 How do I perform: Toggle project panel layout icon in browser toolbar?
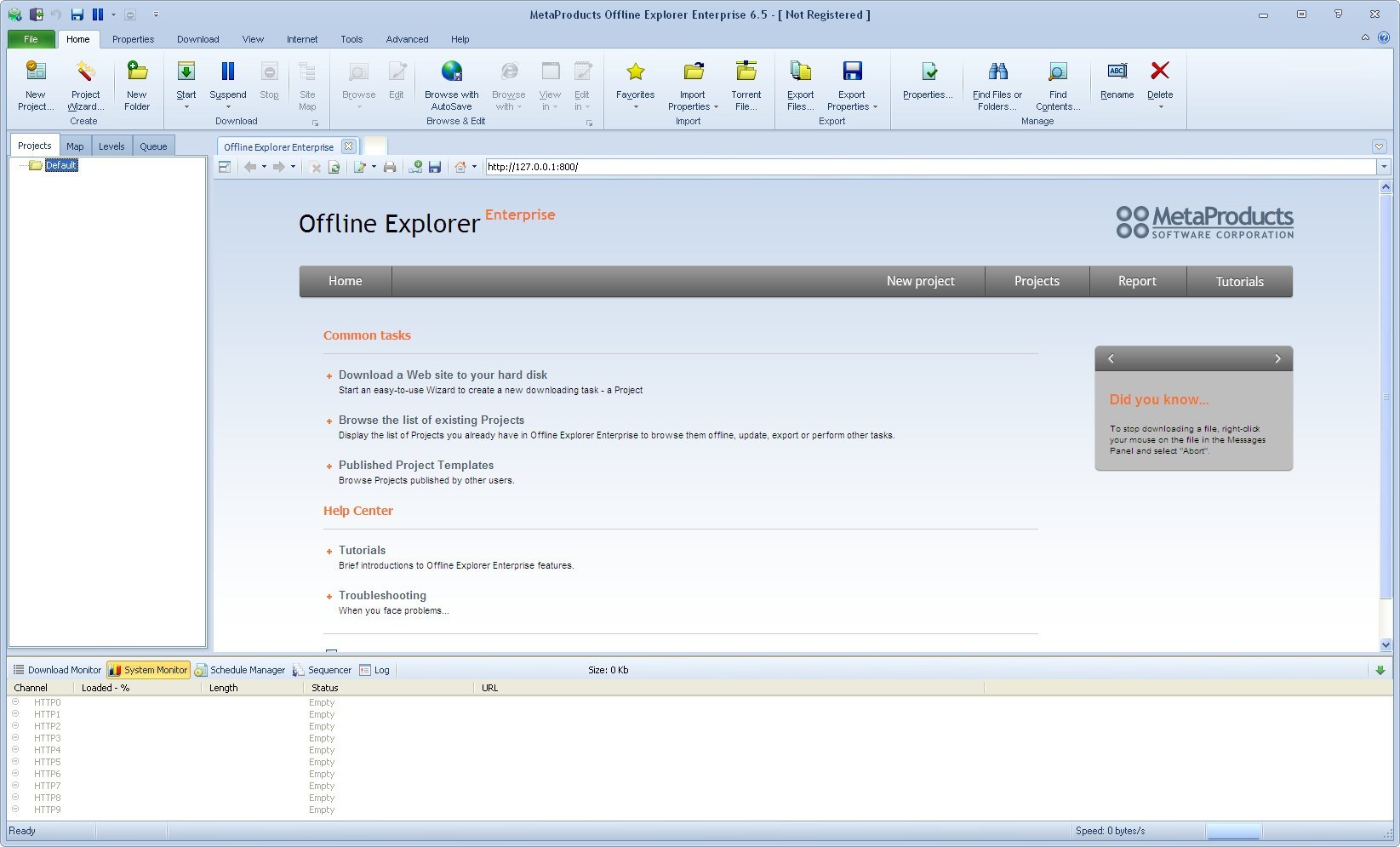[x=225, y=167]
